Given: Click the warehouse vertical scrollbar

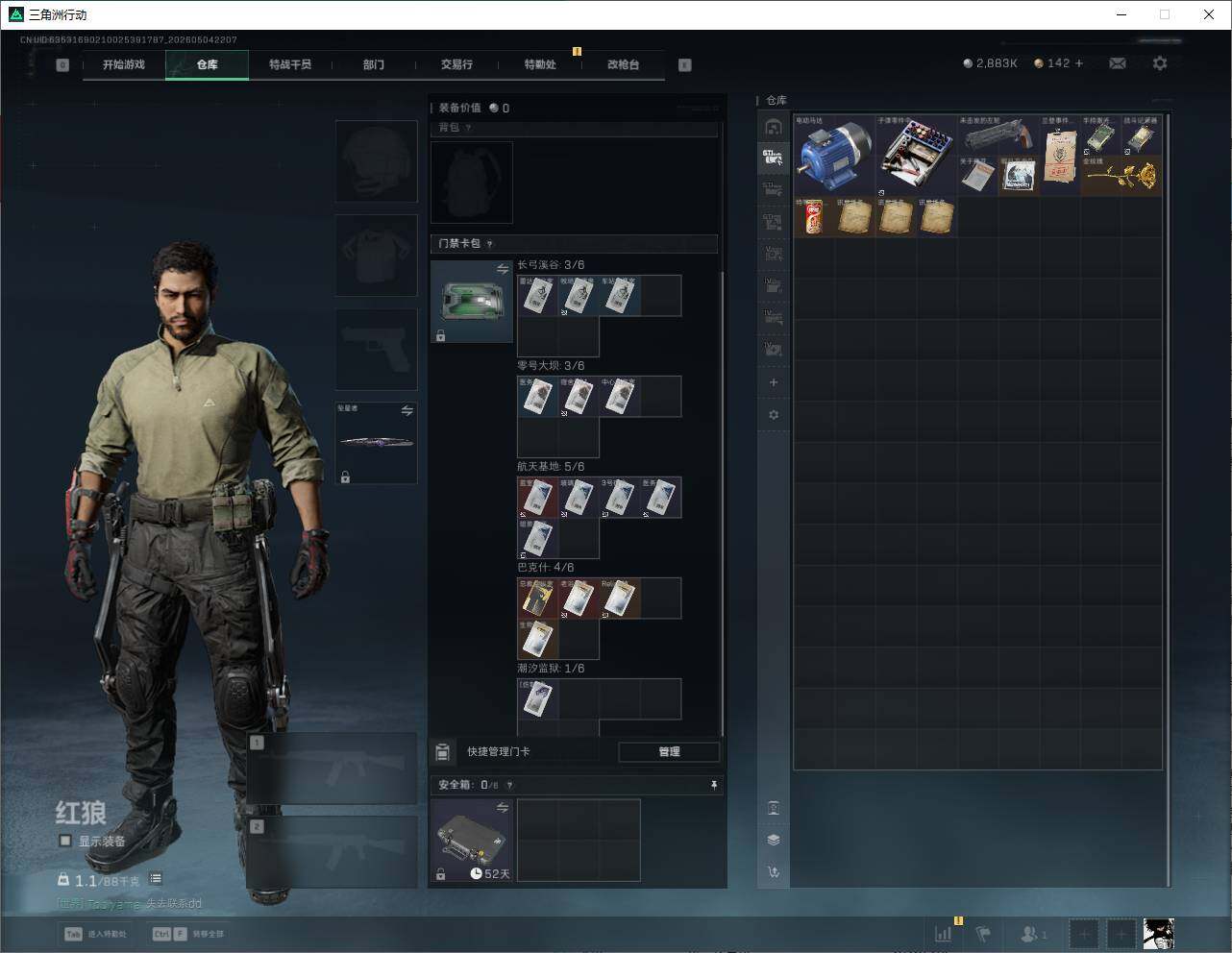Looking at the screenshot, I should point(1169,500).
